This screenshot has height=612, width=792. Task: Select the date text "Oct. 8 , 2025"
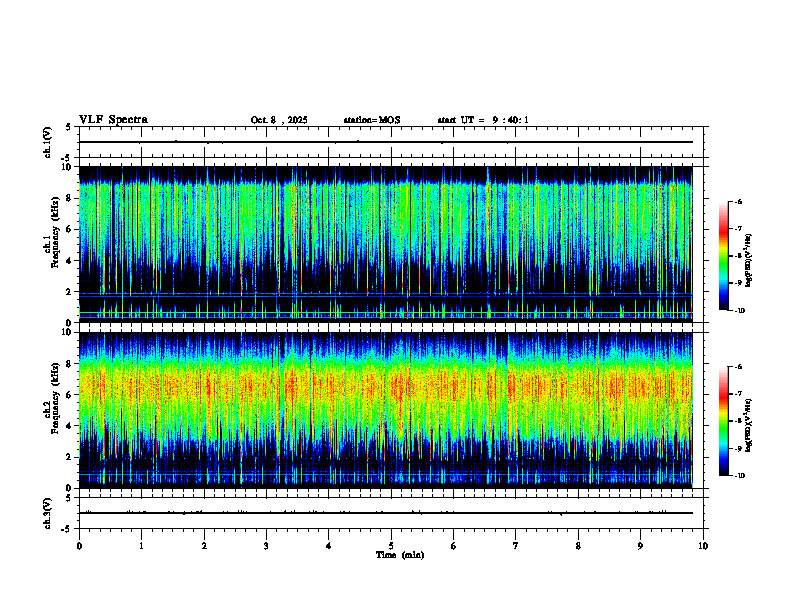pyautogui.click(x=279, y=120)
